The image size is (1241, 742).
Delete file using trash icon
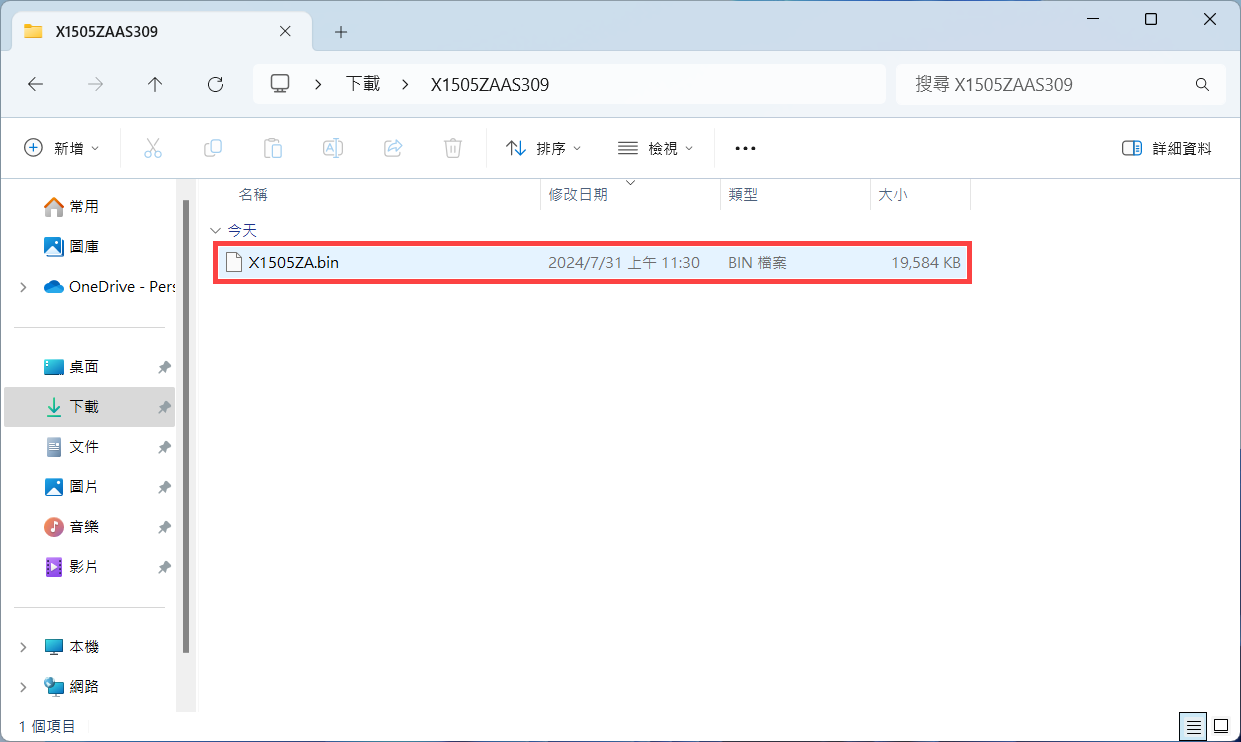click(x=452, y=147)
